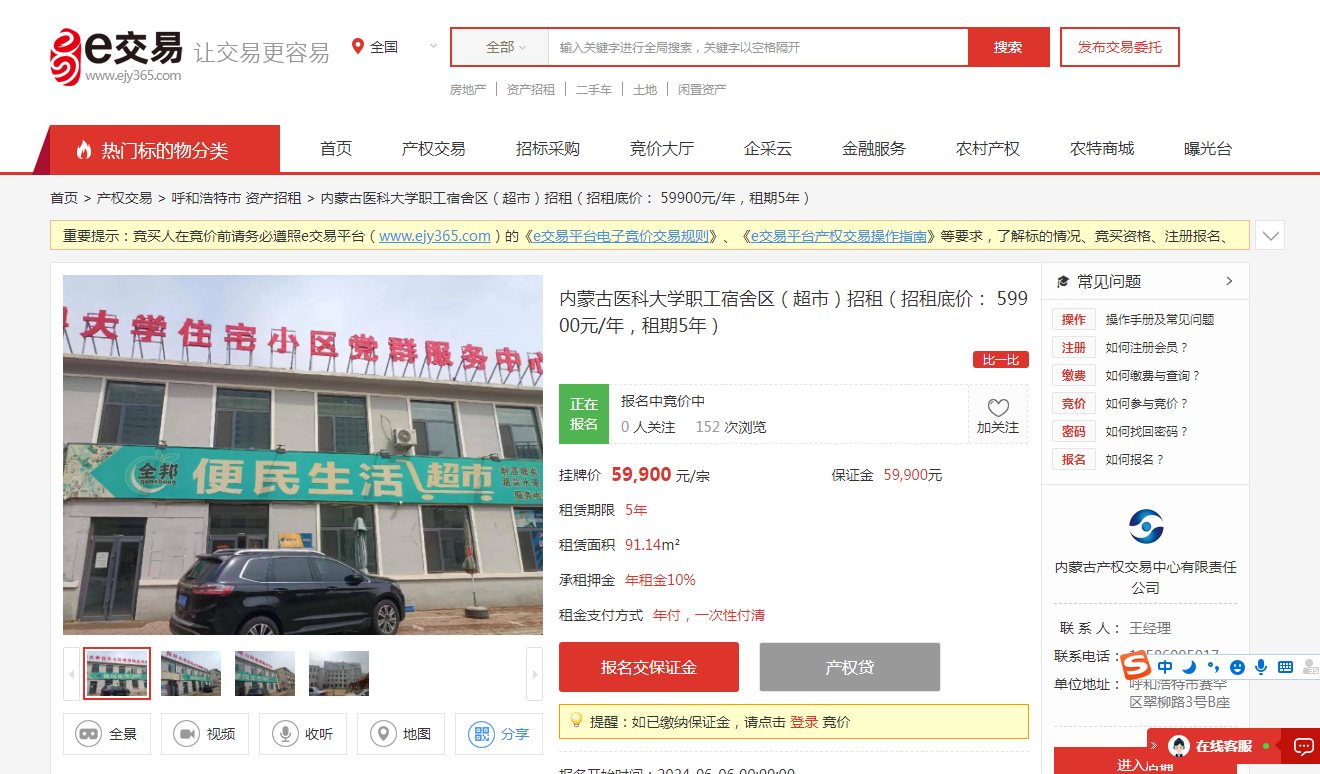This screenshot has height=774, width=1320.
Task: Open the 金融服务 nav tab
Action: pos(874,149)
